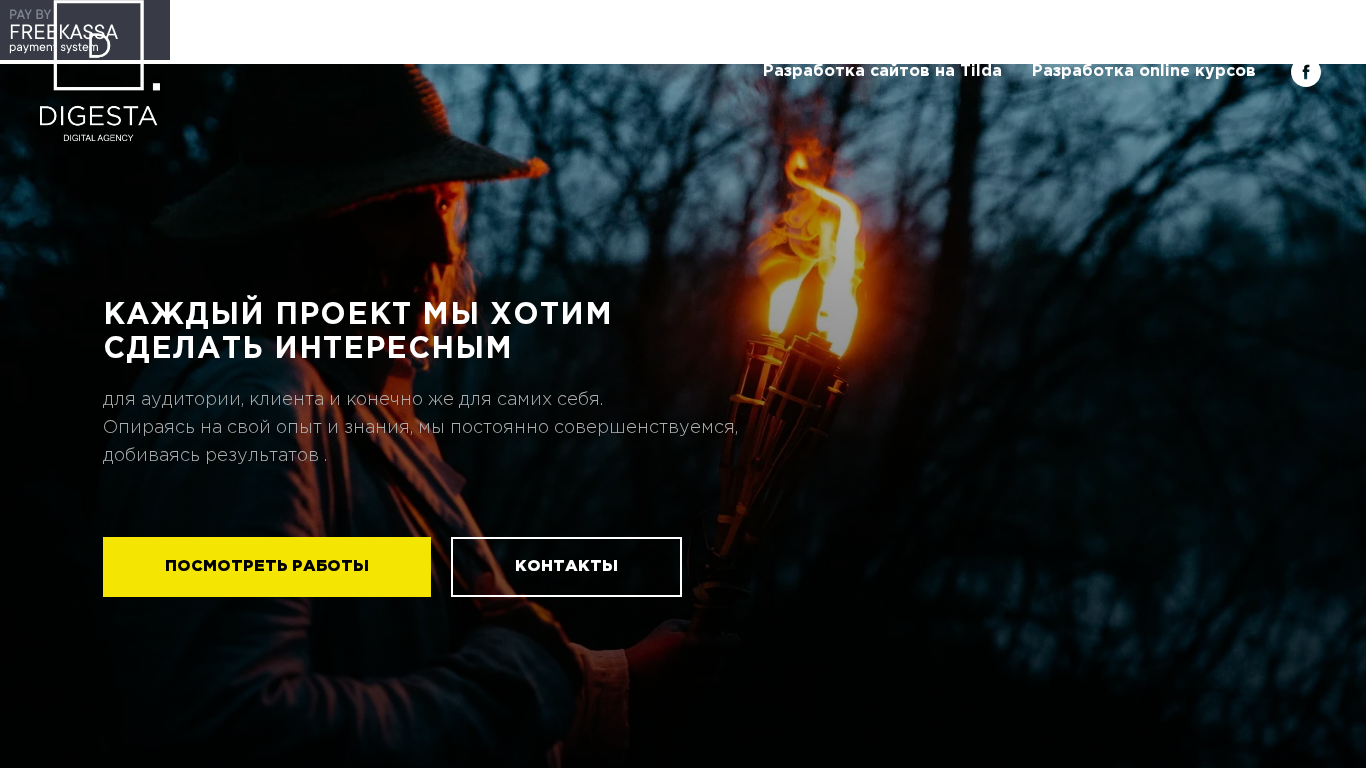Viewport: 1366px width, 768px height.
Task: Click the 'Digital Agency' tagline text
Action: coord(98,138)
